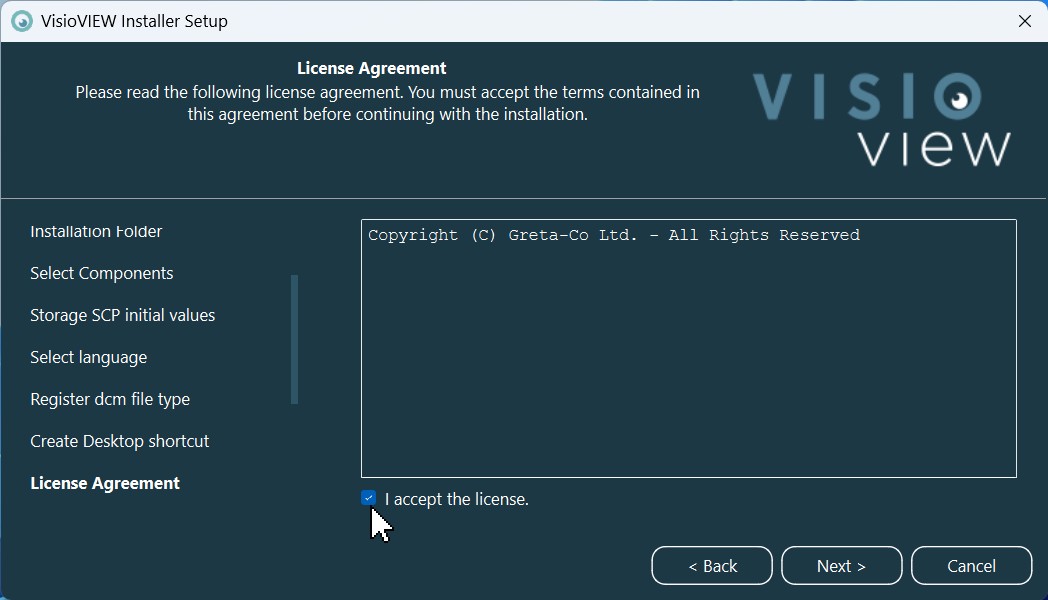The width and height of the screenshot is (1048, 600).
Task: Close the VisioVIEW Installer Setup window
Action: 1024,21
